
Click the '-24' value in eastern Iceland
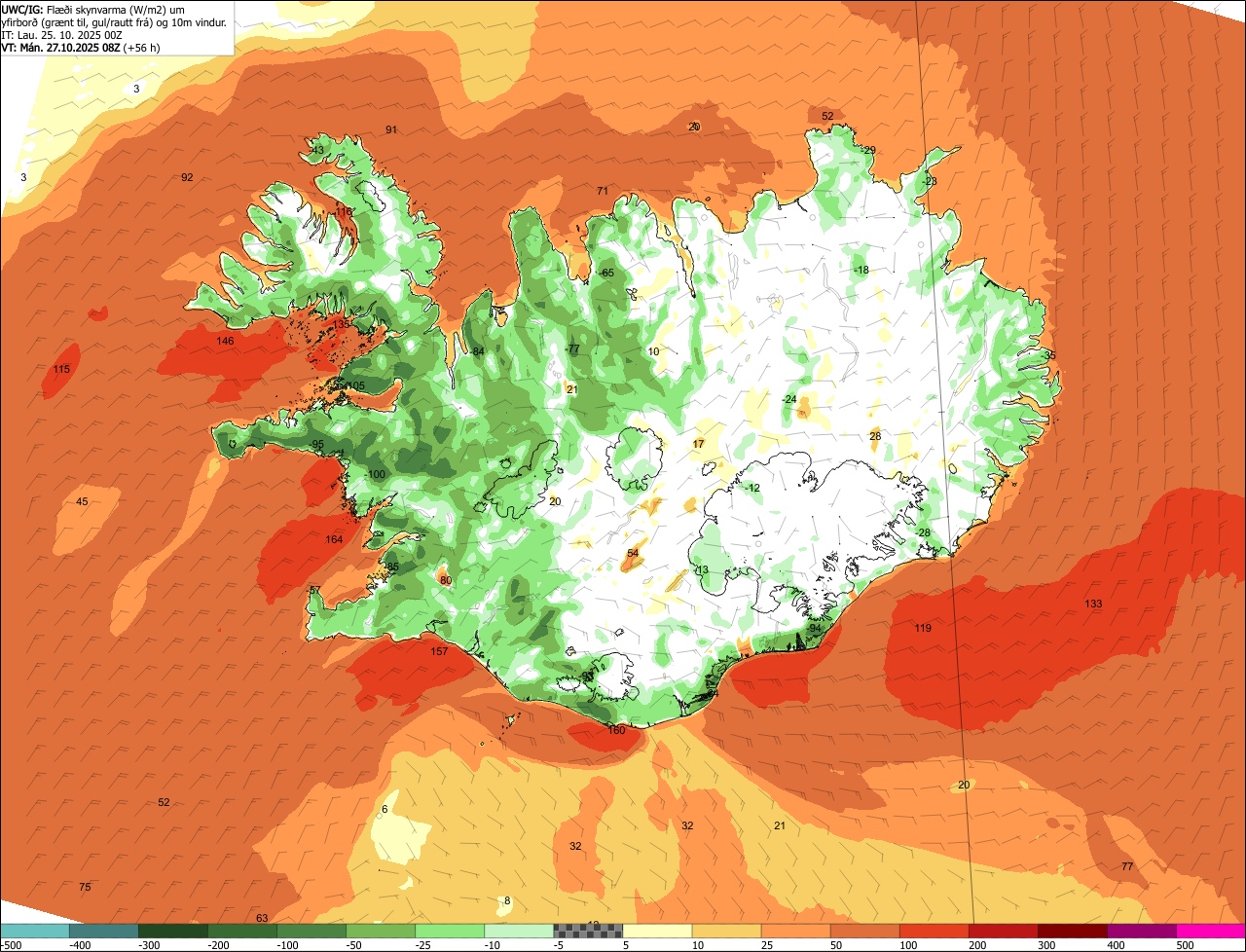coord(789,399)
